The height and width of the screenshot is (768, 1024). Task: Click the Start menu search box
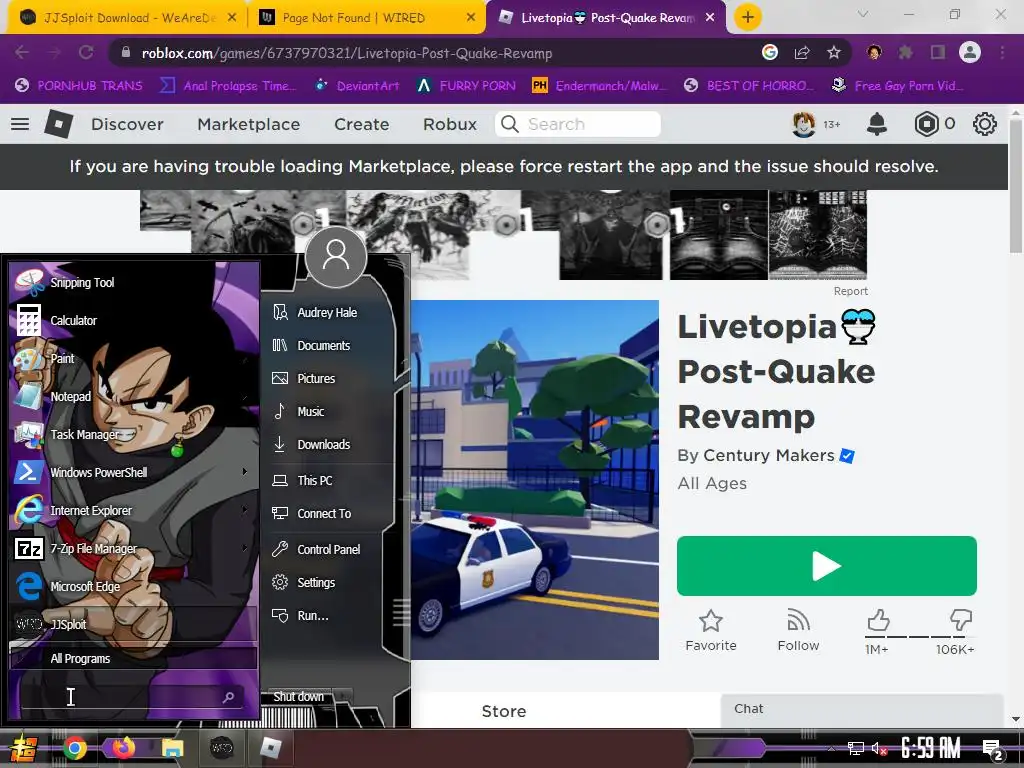[x=131, y=697]
